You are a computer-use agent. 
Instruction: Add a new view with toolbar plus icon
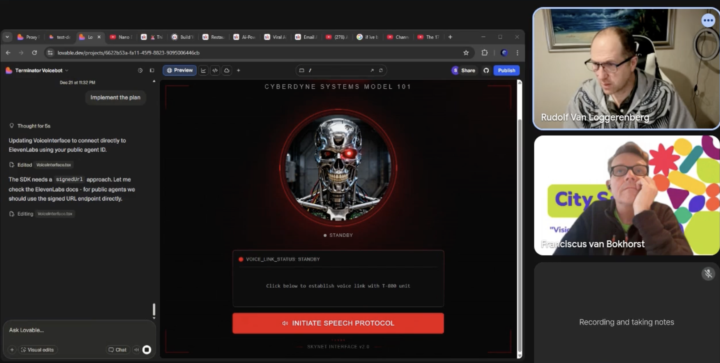click(x=238, y=71)
